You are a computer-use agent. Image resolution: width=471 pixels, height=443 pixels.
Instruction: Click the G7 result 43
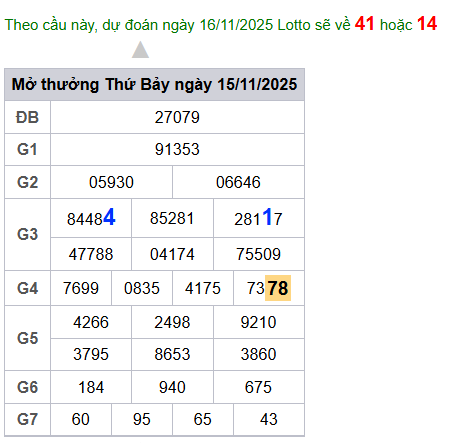[269, 419]
